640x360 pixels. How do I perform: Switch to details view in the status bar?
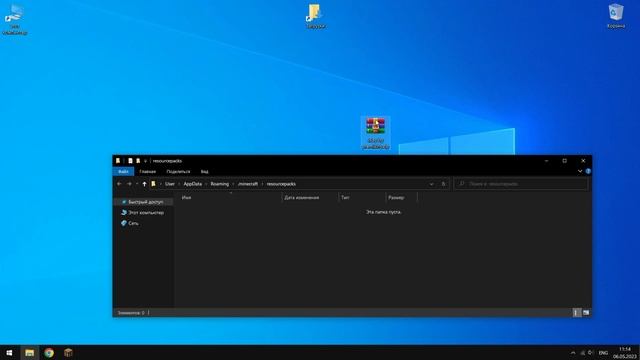pos(576,313)
